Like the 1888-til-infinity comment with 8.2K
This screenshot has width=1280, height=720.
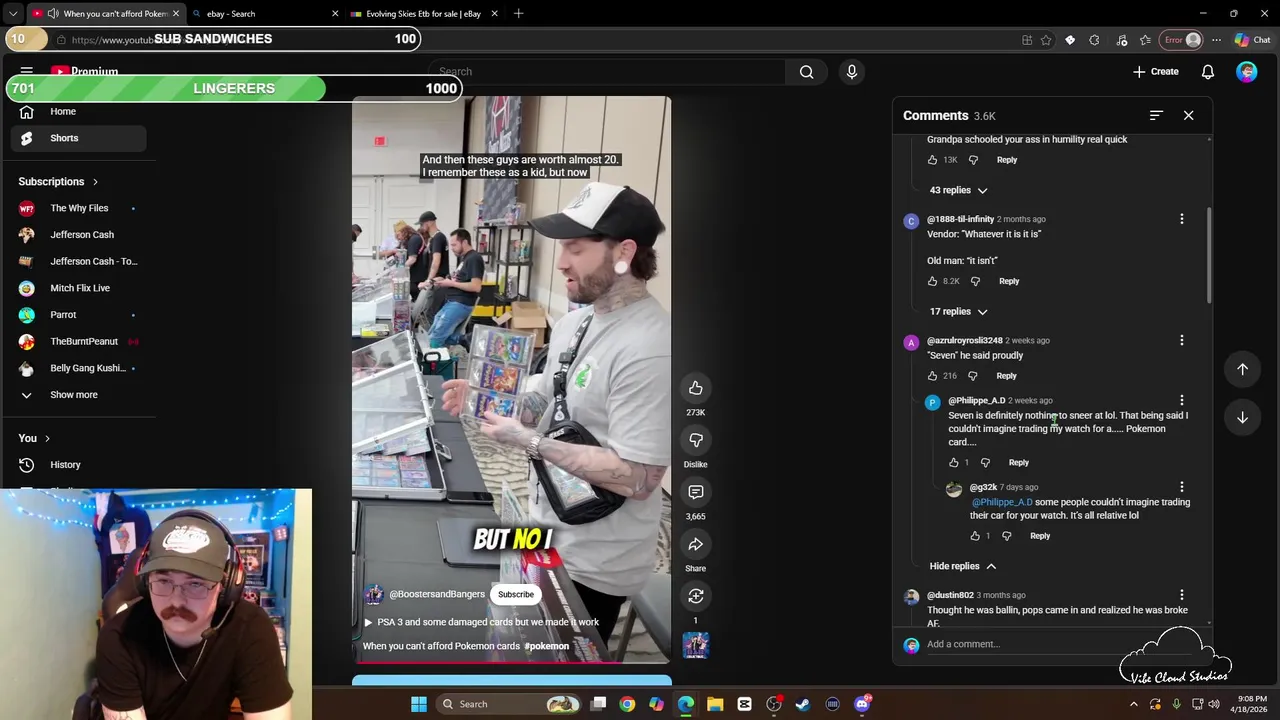pos(932,281)
